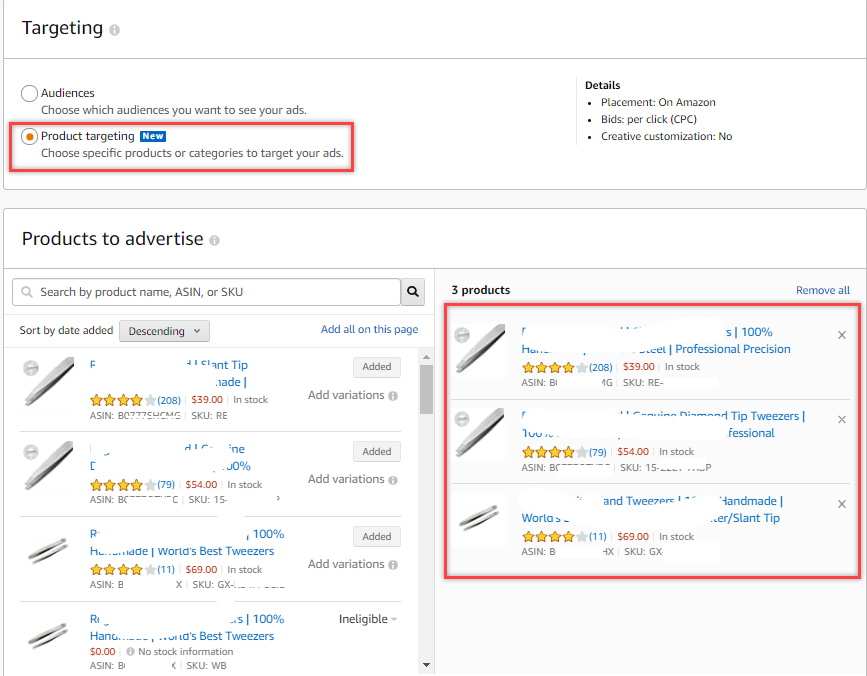Image resolution: width=867 pixels, height=676 pixels.
Task: Click the (79) review count in selected products
Action: (598, 452)
